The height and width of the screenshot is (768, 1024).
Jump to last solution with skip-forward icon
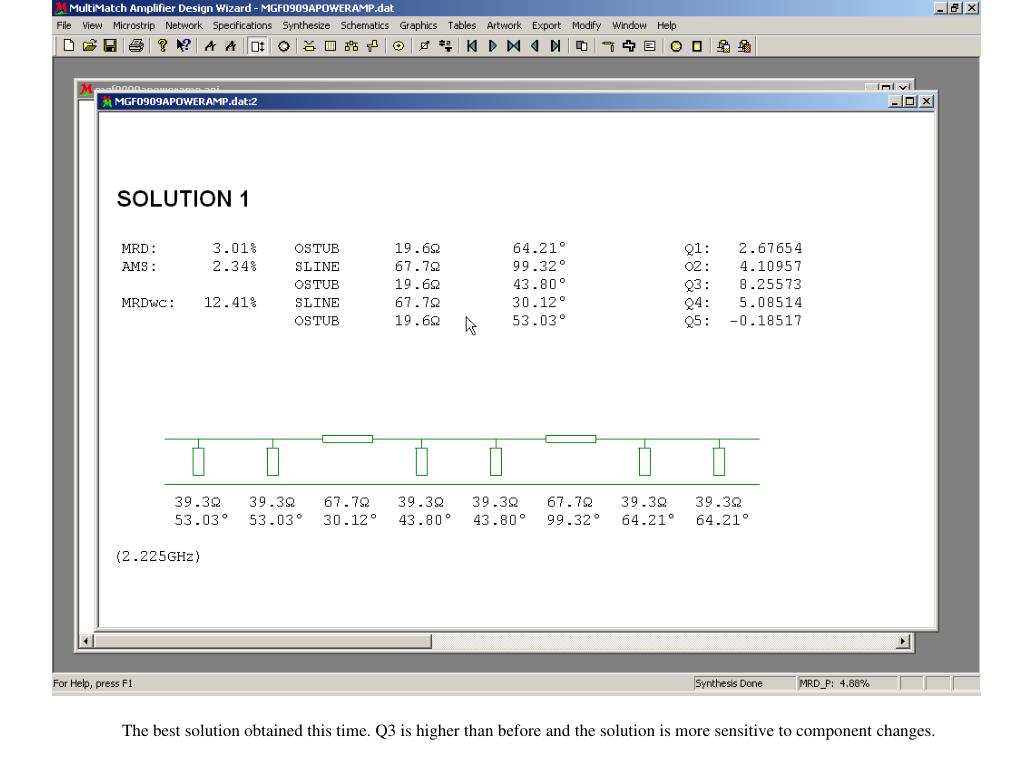[555, 46]
